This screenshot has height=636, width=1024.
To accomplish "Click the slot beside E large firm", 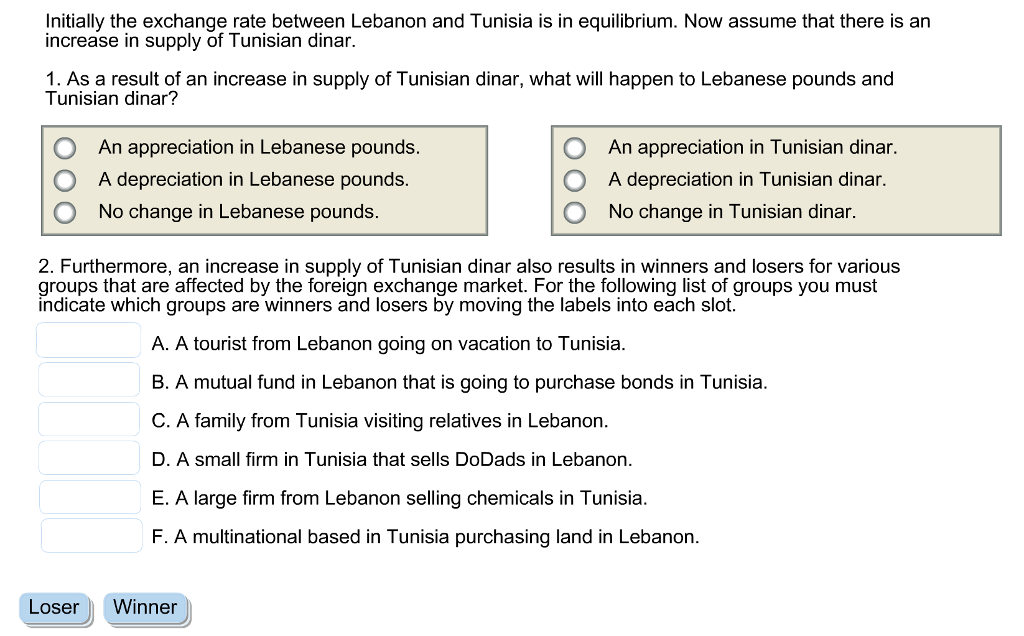I will click(90, 497).
